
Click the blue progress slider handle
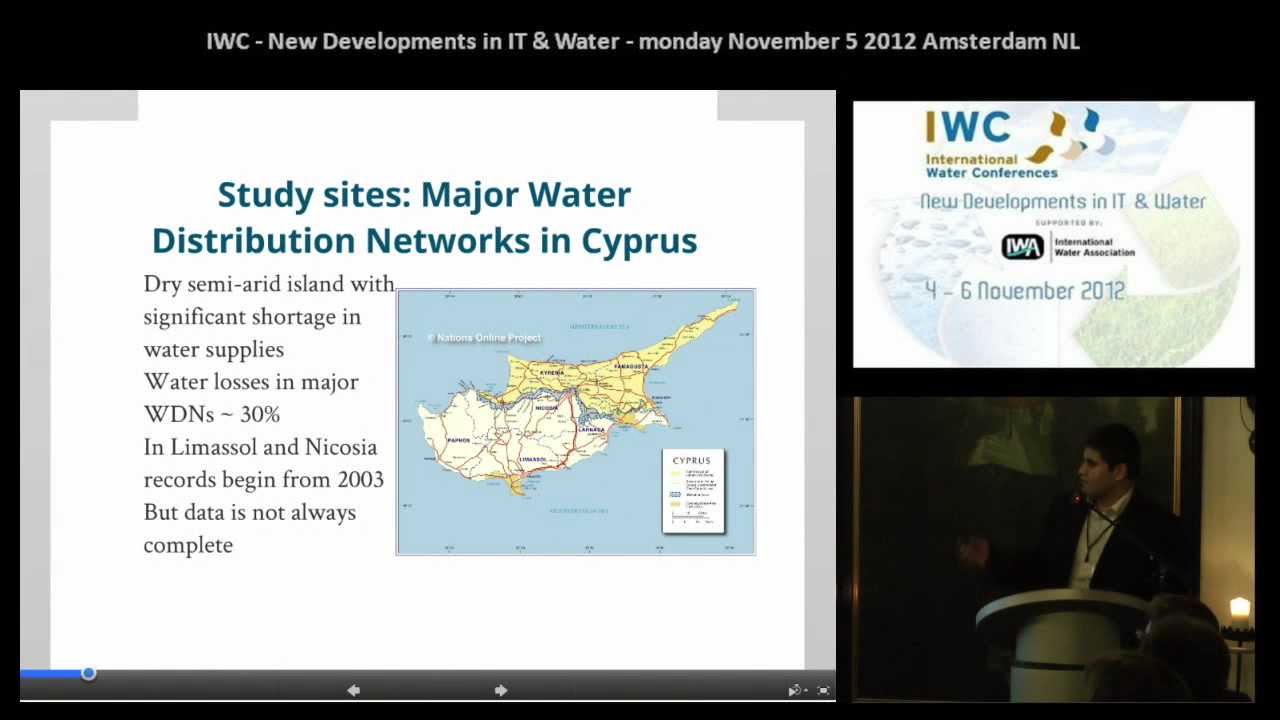coord(88,673)
